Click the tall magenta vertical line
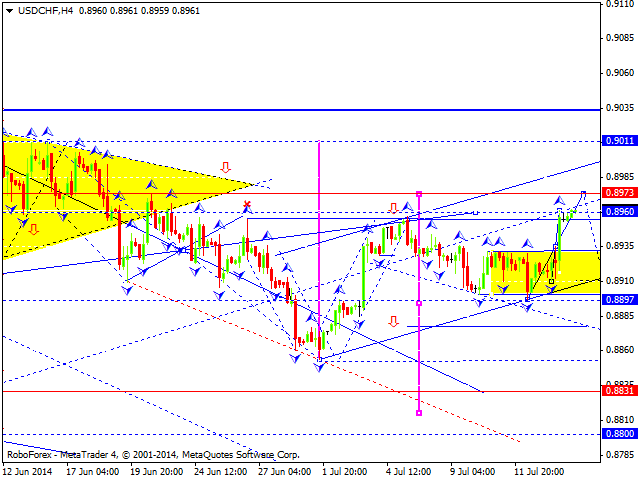The image size is (640, 480). coord(319,250)
